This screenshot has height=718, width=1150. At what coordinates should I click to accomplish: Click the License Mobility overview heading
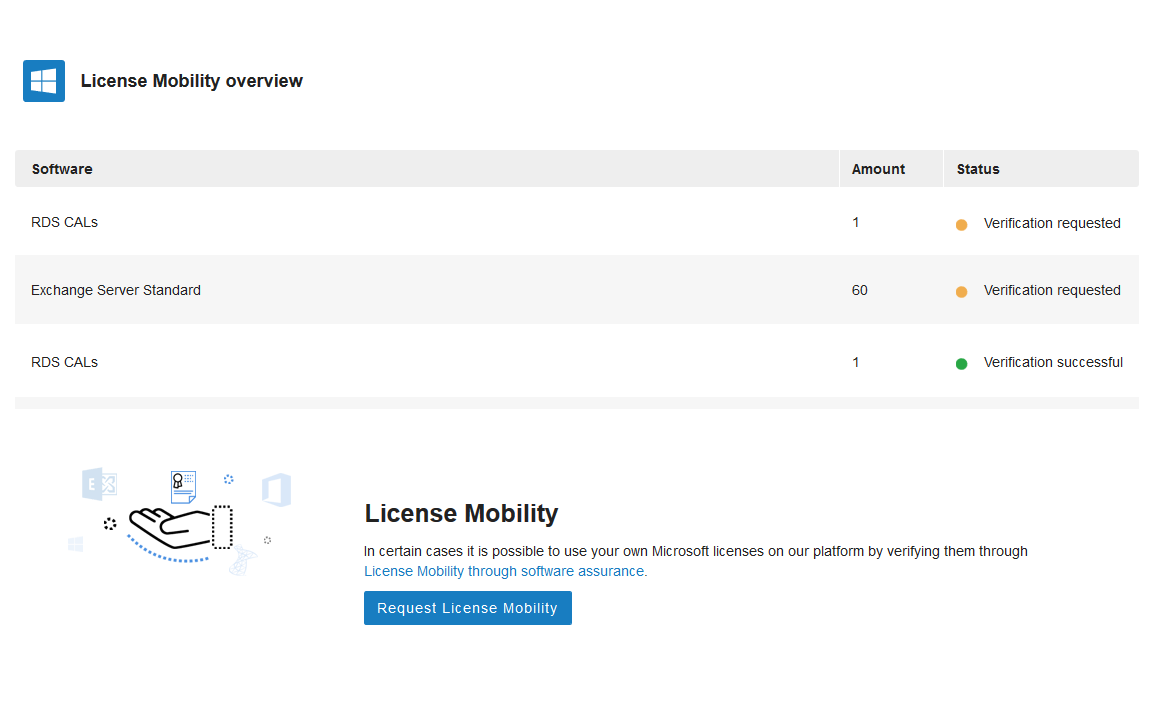pos(191,81)
